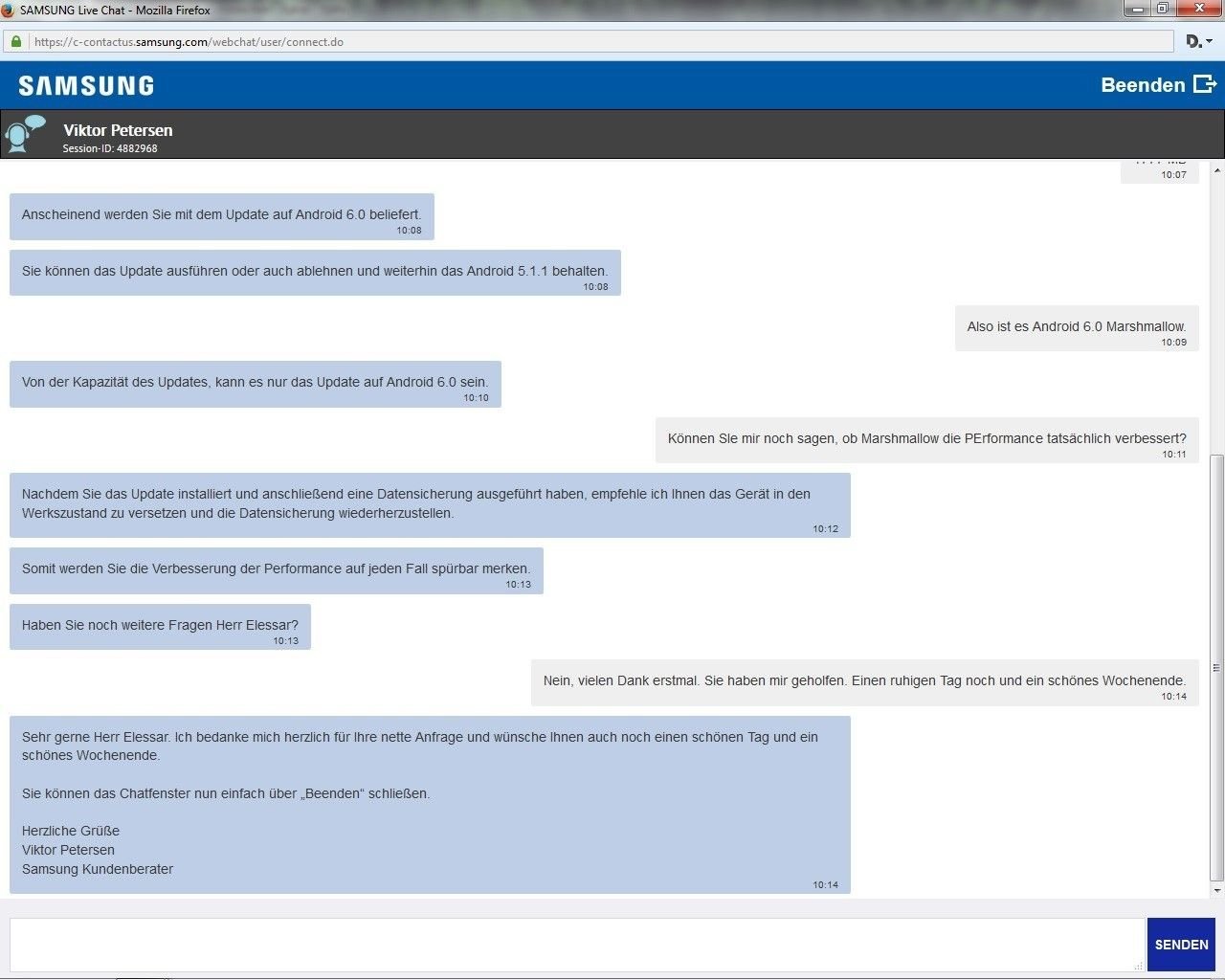This screenshot has width=1225, height=980.
Task: Click the 10:09 timestamp
Action: tap(1173, 342)
